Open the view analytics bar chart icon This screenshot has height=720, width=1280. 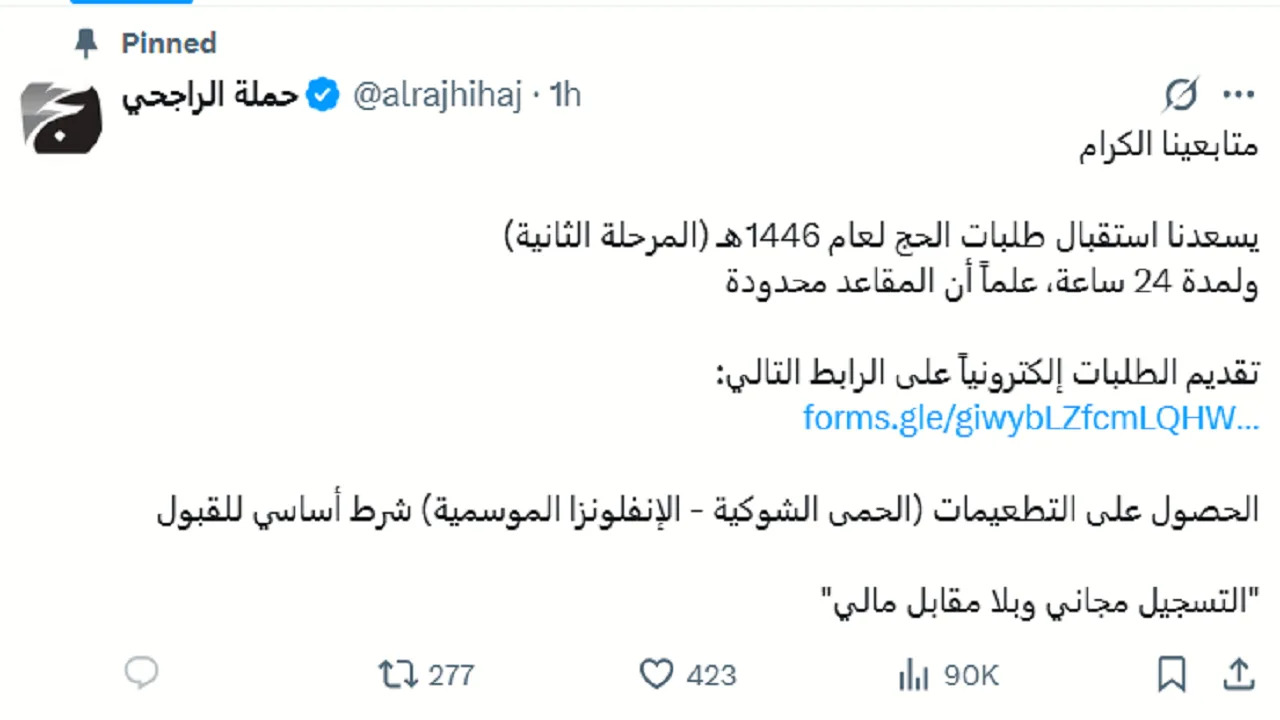912,676
